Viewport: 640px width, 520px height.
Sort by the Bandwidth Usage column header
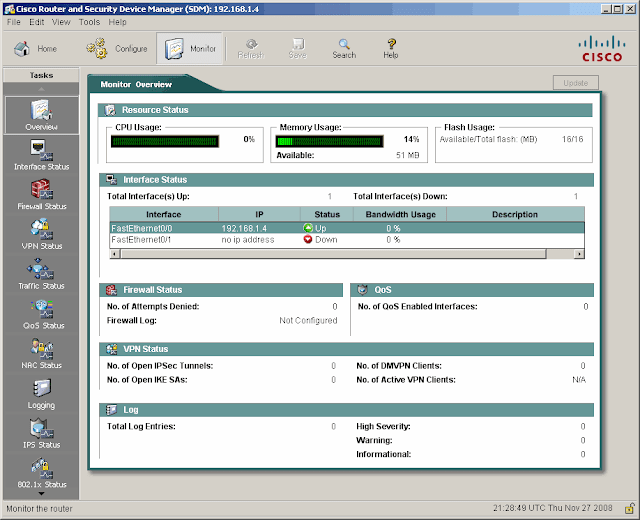(x=400, y=214)
